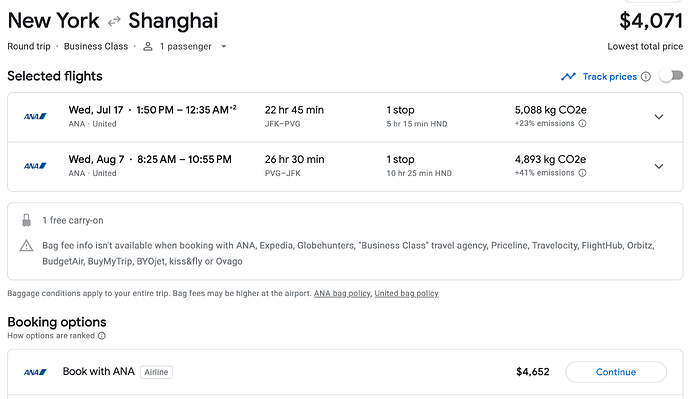Click the PVG–JFK route text
690x399 pixels.
point(282,173)
